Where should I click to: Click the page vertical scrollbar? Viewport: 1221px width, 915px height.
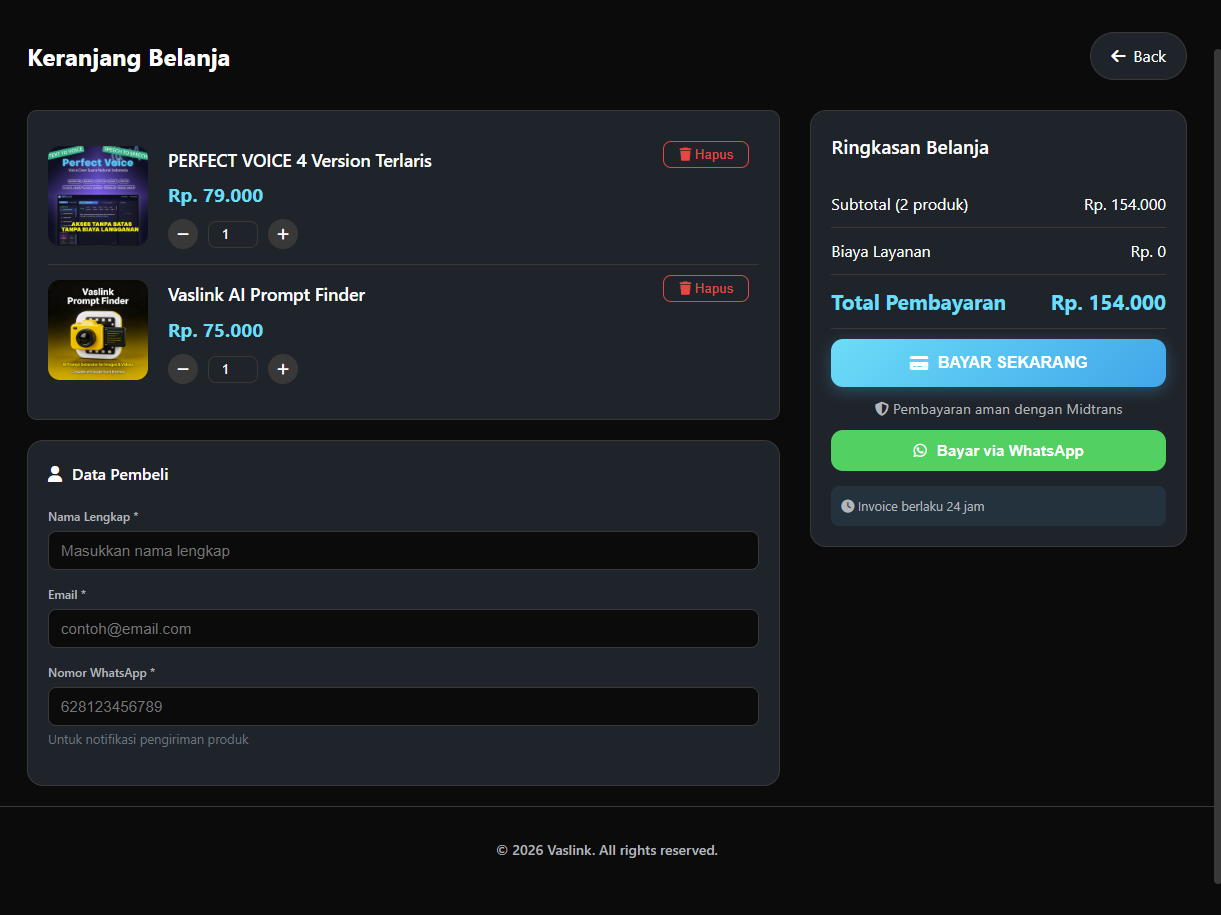1216,465
